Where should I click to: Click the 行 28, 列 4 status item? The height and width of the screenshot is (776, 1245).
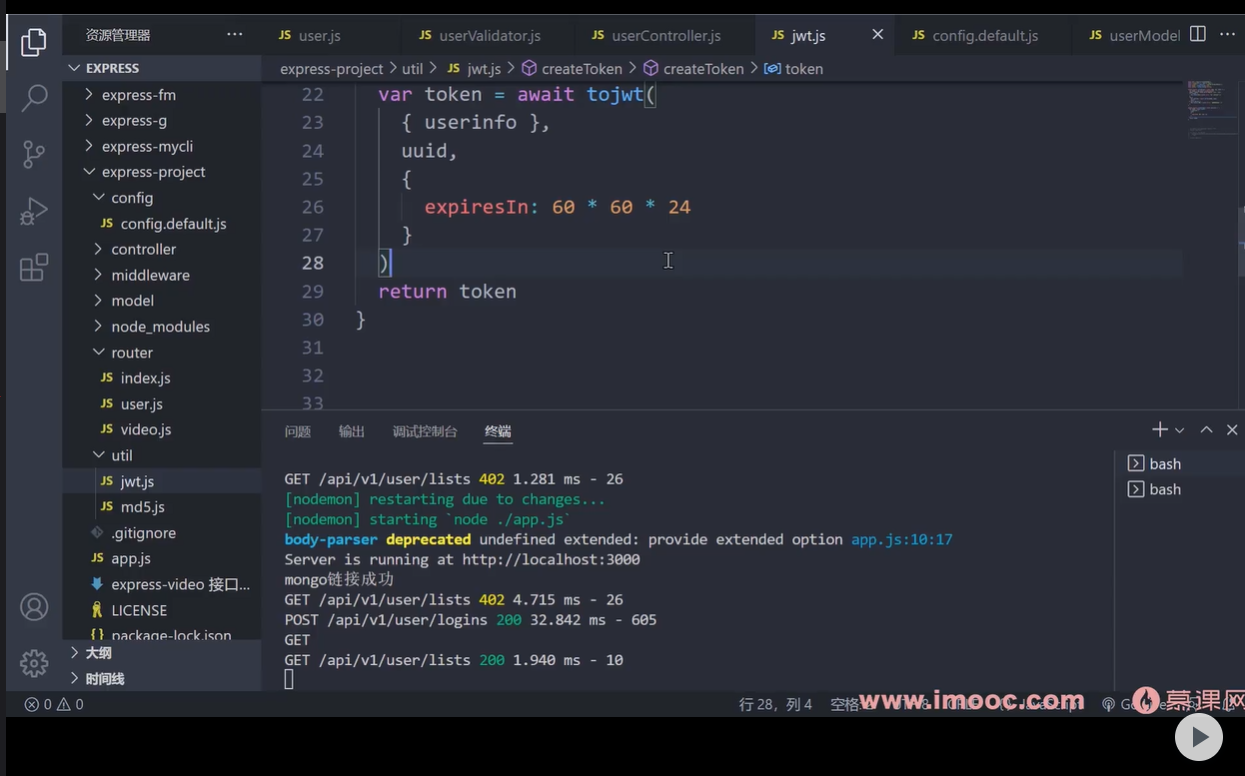pyautogui.click(x=776, y=704)
